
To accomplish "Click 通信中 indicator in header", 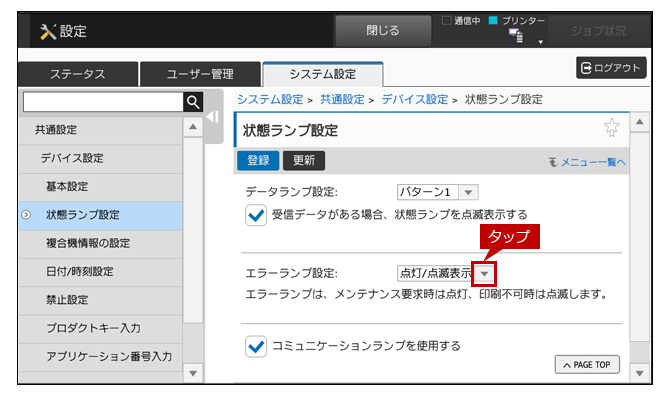I will [461, 21].
